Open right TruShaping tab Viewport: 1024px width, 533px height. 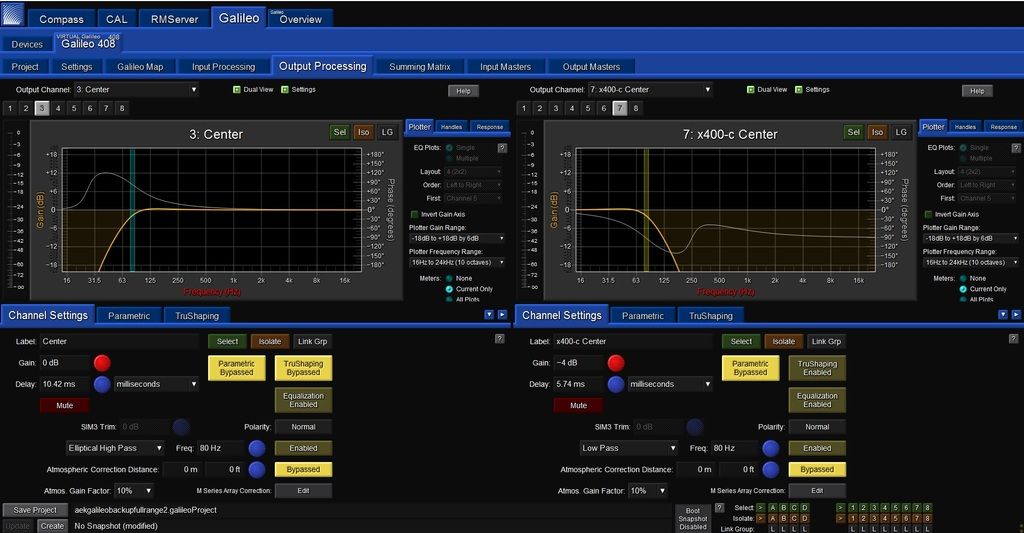point(711,315)
